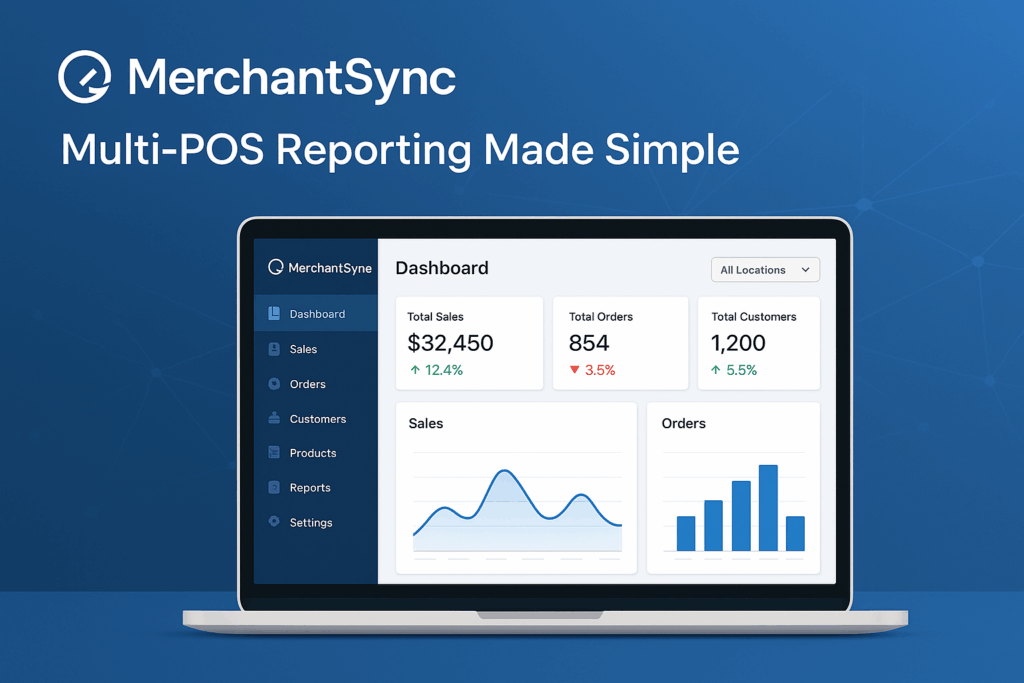
Task: Click the Orders sidebar icon
Action: tap(274, 384)
